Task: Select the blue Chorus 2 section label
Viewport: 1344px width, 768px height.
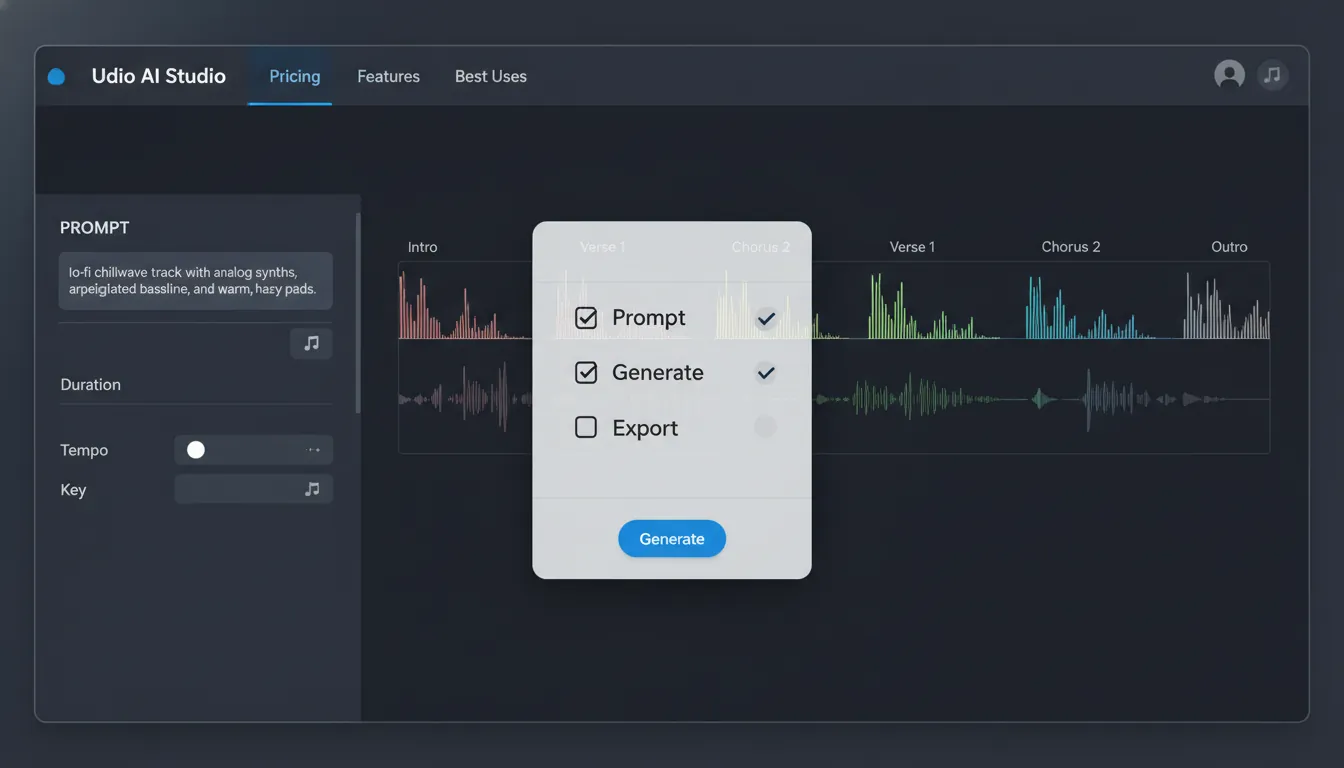Action: tap(1070, 247)
